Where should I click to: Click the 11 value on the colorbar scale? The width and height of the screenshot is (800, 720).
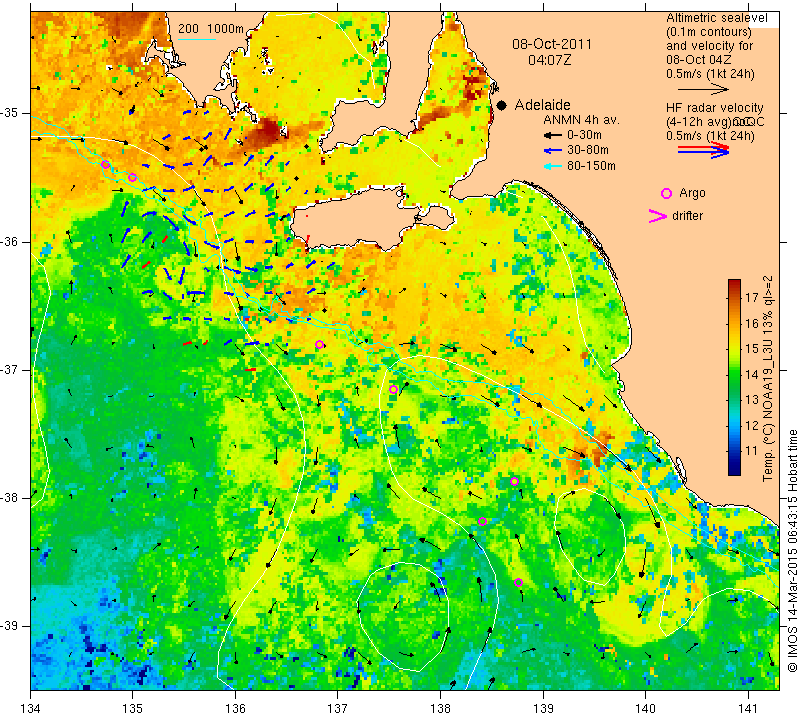752,451
